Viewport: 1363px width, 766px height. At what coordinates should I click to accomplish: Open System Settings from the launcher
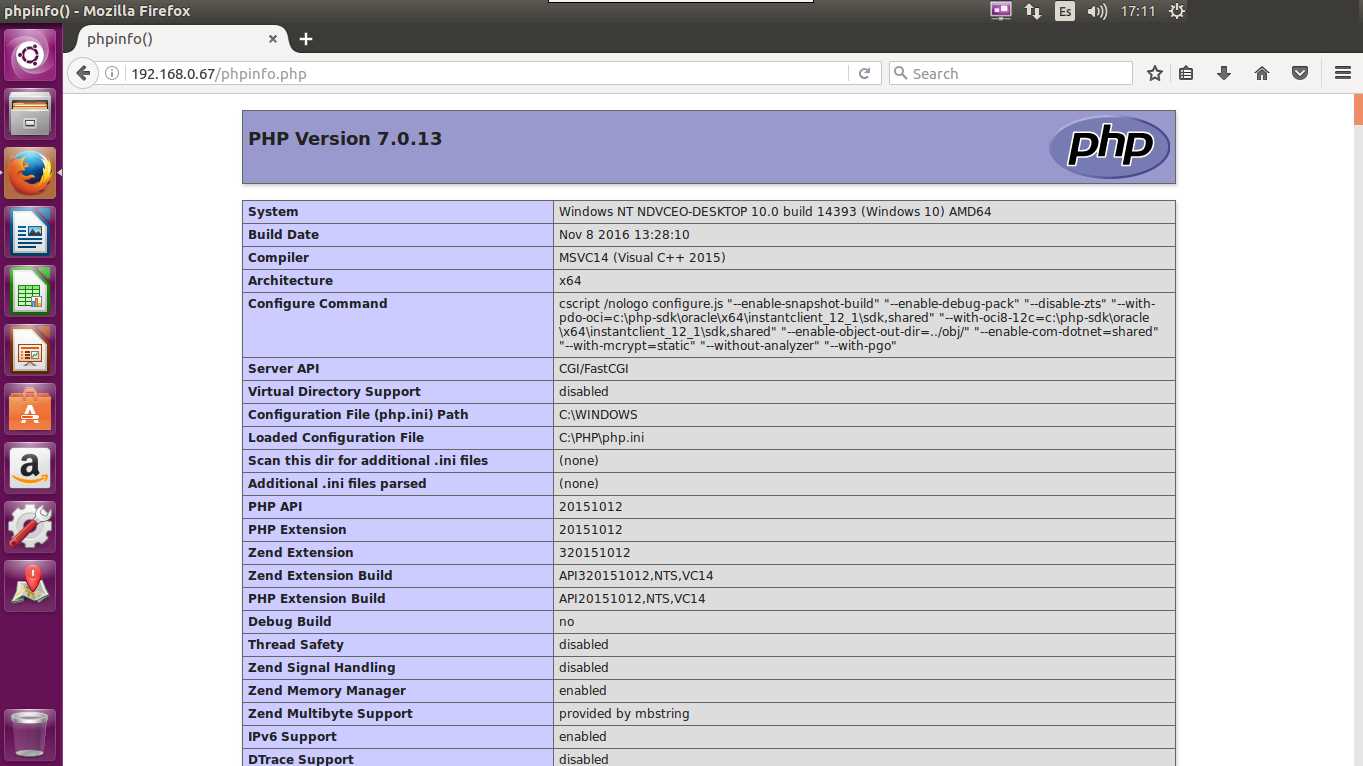30,526
